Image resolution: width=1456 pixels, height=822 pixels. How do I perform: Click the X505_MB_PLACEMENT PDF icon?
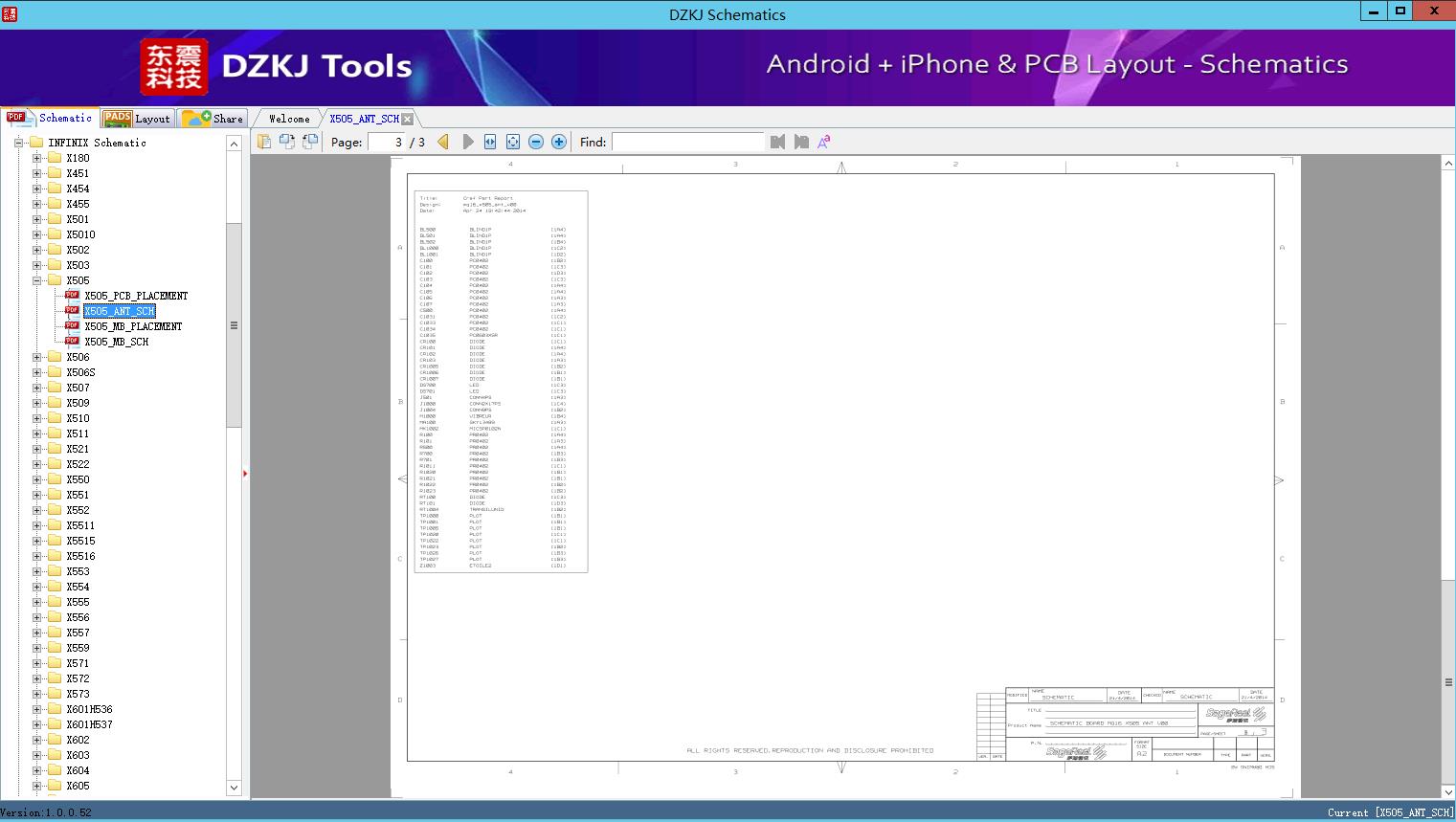72,326
